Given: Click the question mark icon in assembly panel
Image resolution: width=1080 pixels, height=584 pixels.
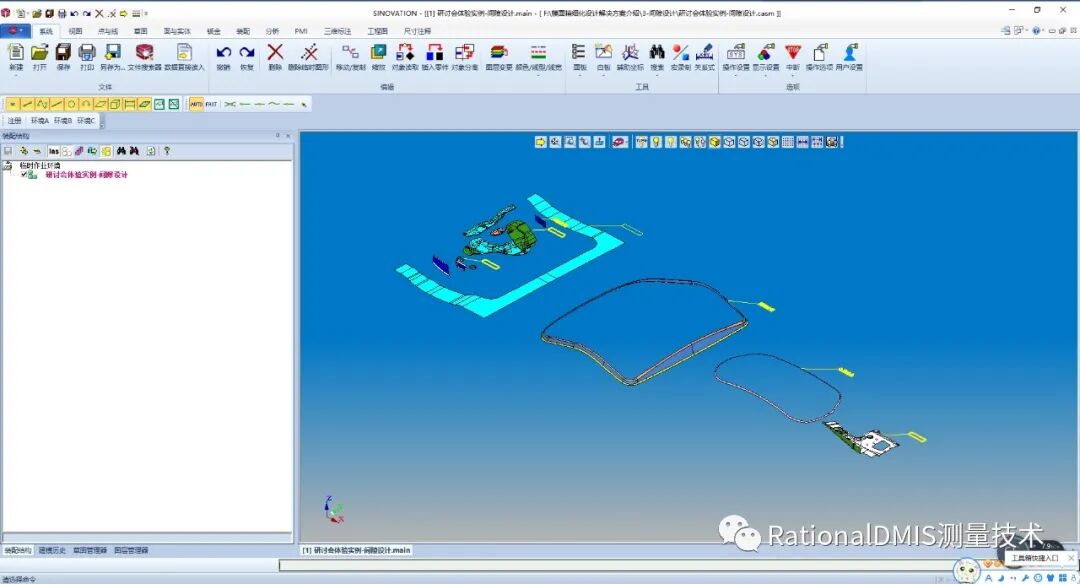Looking at the screenshot, I should point(167,151).
